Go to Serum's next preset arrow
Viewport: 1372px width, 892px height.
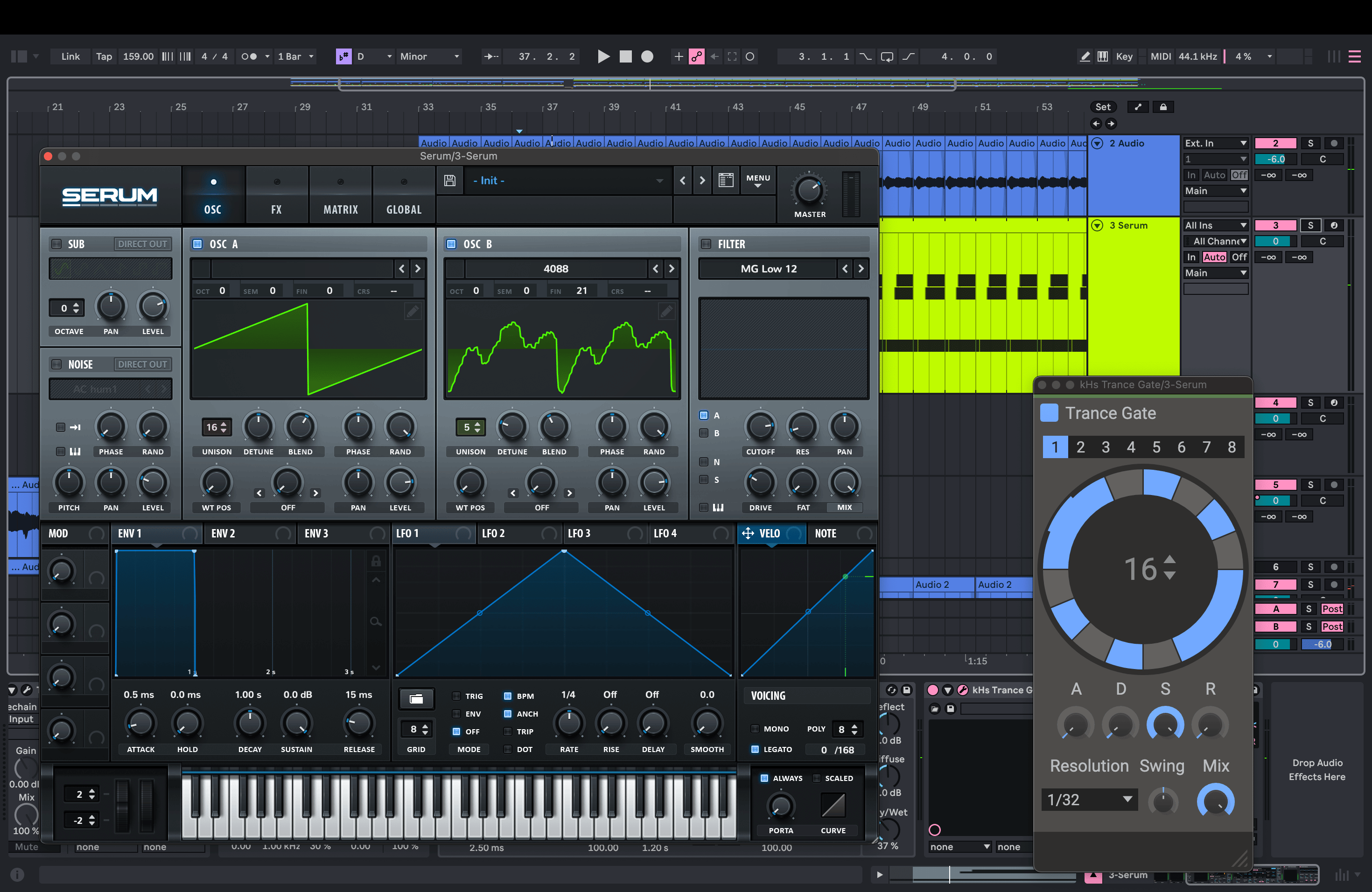coord(702,181)
